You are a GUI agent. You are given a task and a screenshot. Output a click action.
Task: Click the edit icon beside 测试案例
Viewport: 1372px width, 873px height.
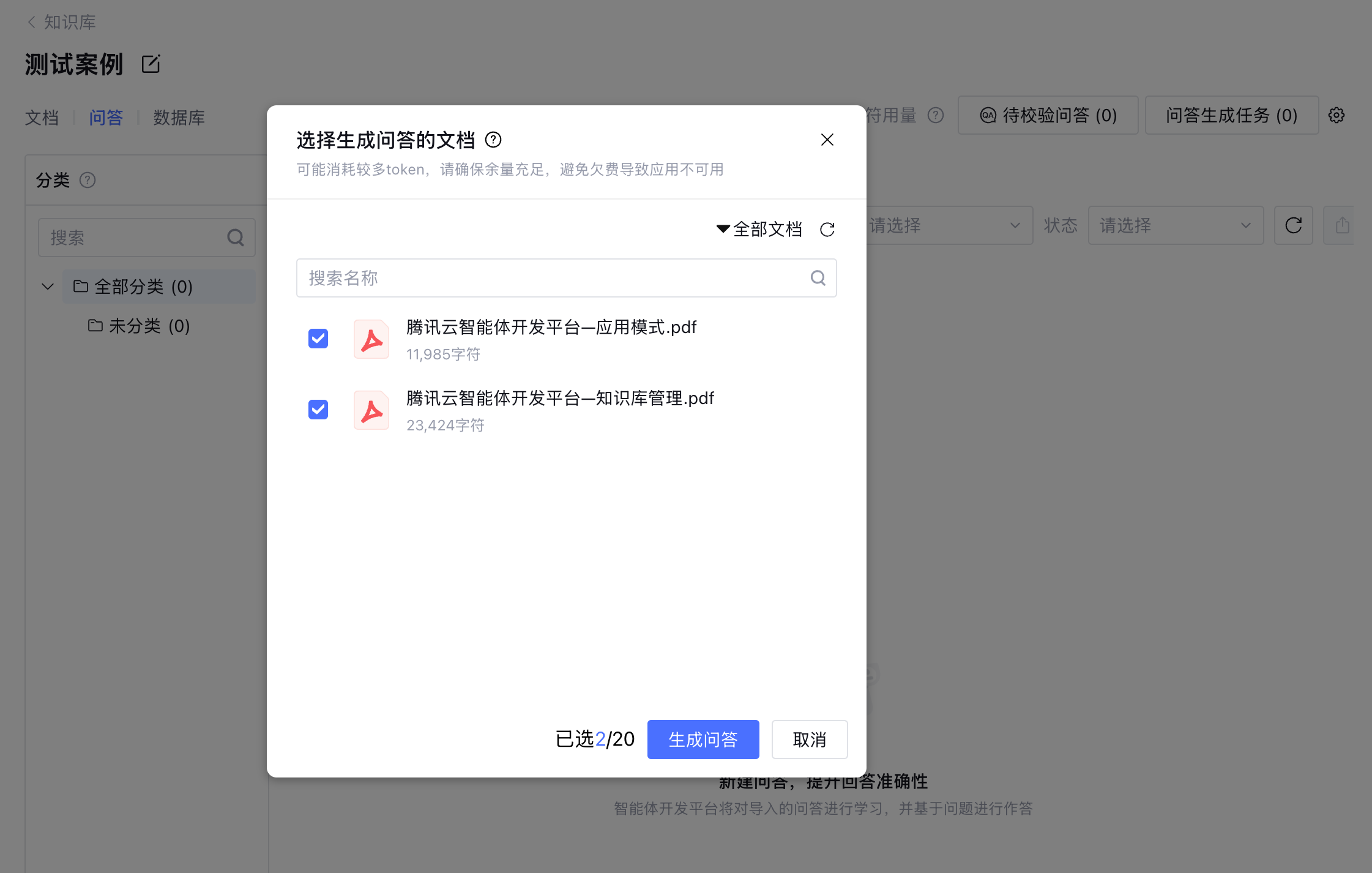pos(151,64)
